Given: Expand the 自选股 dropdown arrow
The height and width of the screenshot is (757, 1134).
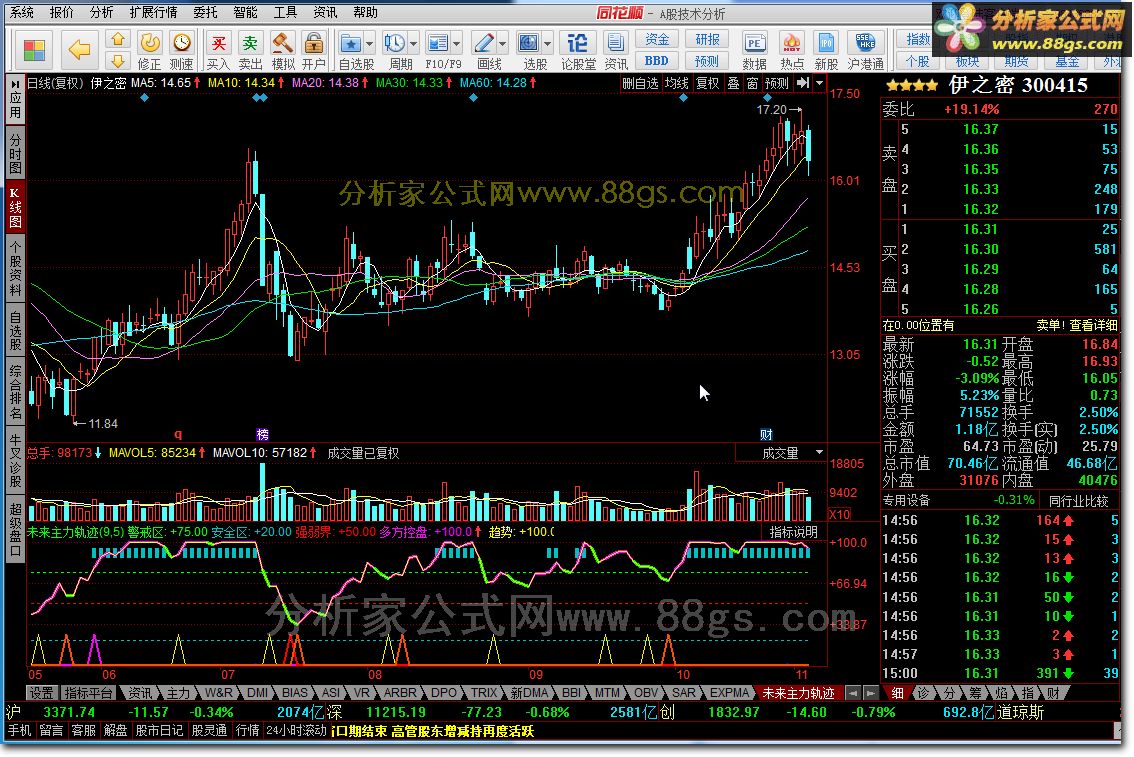Looking at the screenshot, I should tap(370, 44).
